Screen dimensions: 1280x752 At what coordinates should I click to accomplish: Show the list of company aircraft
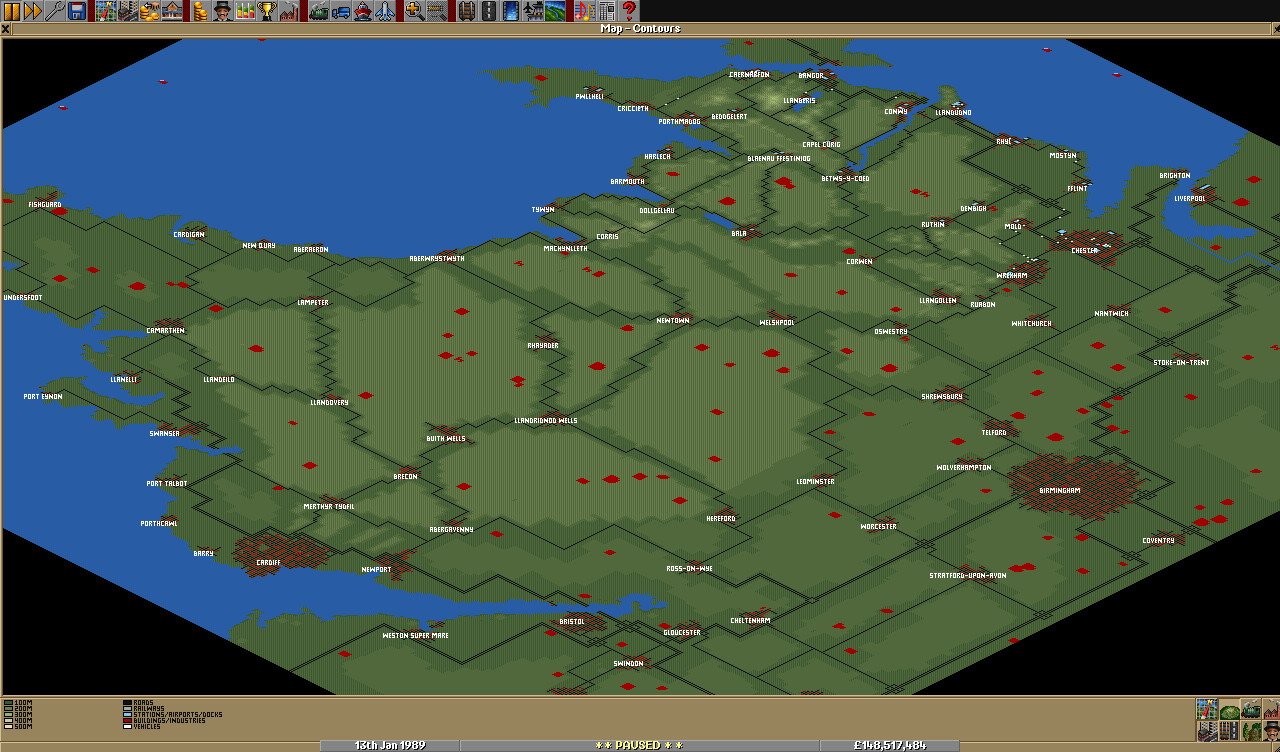[385, 11]
